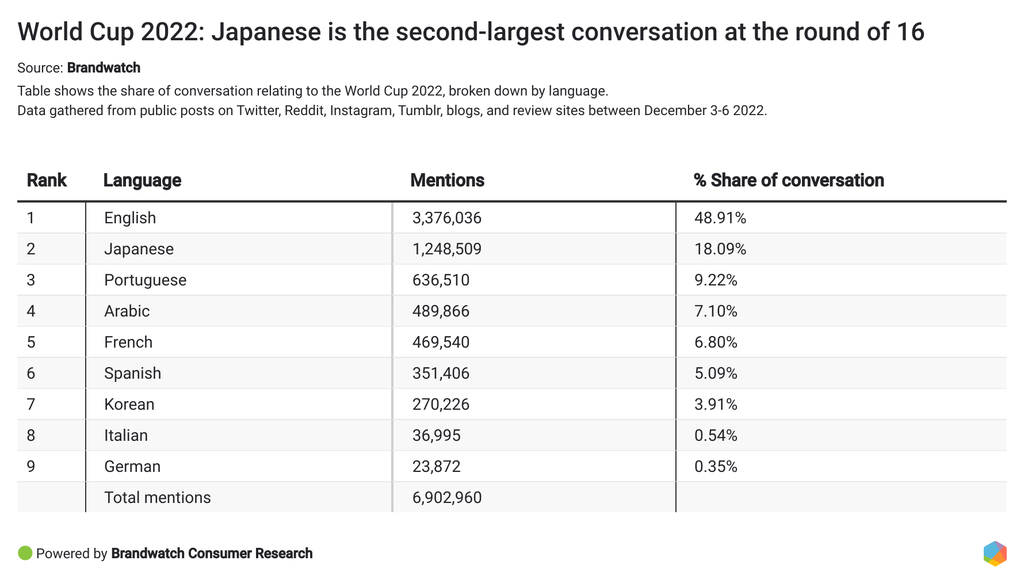
Task: Click the green dot beside Powered by
Action: click(25, 553)
